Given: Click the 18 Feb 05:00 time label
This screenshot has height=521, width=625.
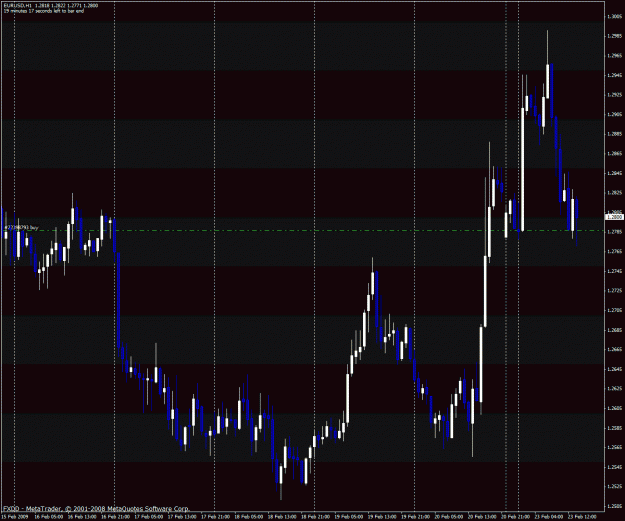Looking at the screenshot, I should pyautogui.click(x=249, y=517).
